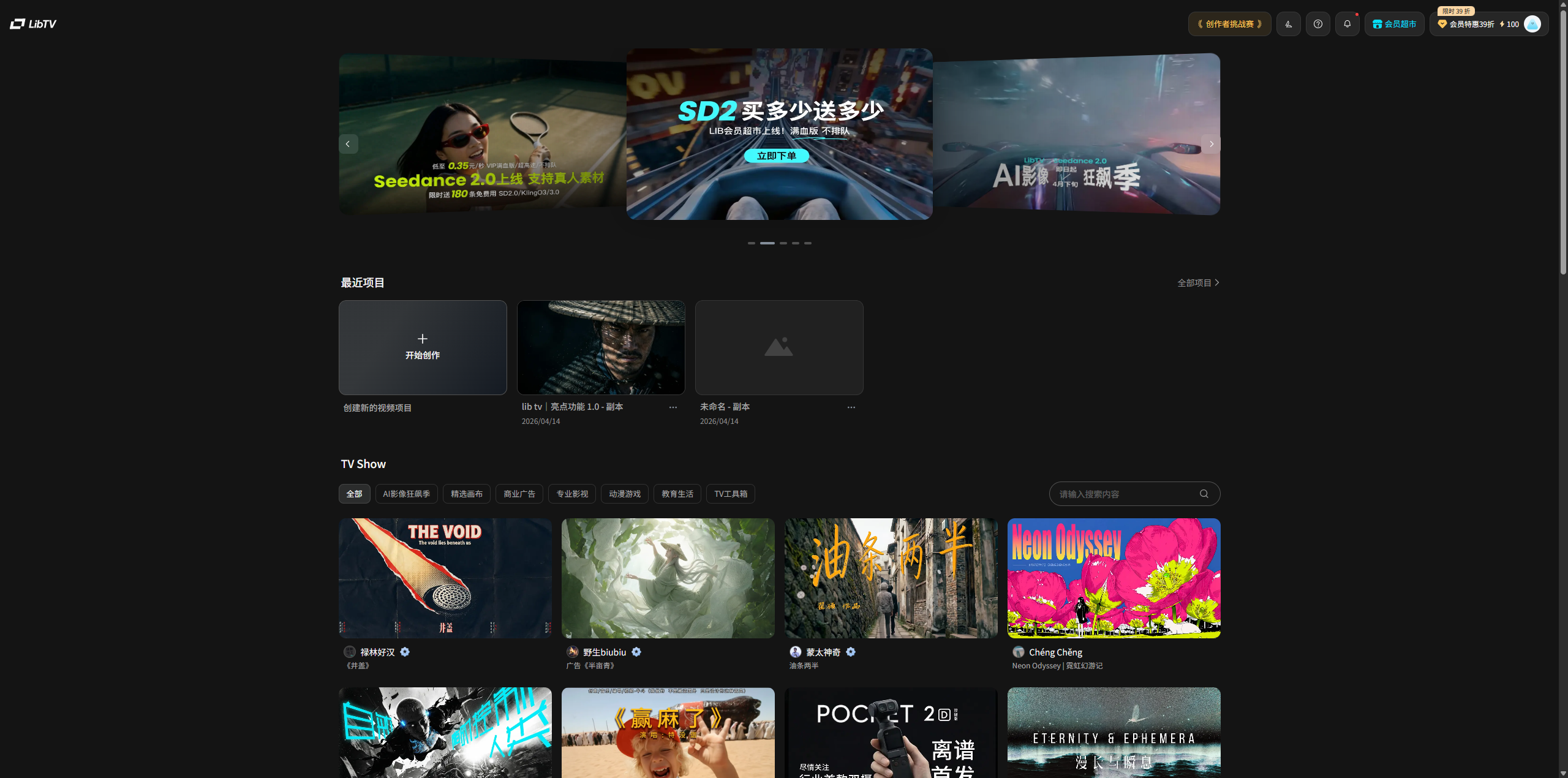Open the cyan graffiti monochrome video thumbnail
The width and height of the screenshot is (1568, 778).
[445, 733]
